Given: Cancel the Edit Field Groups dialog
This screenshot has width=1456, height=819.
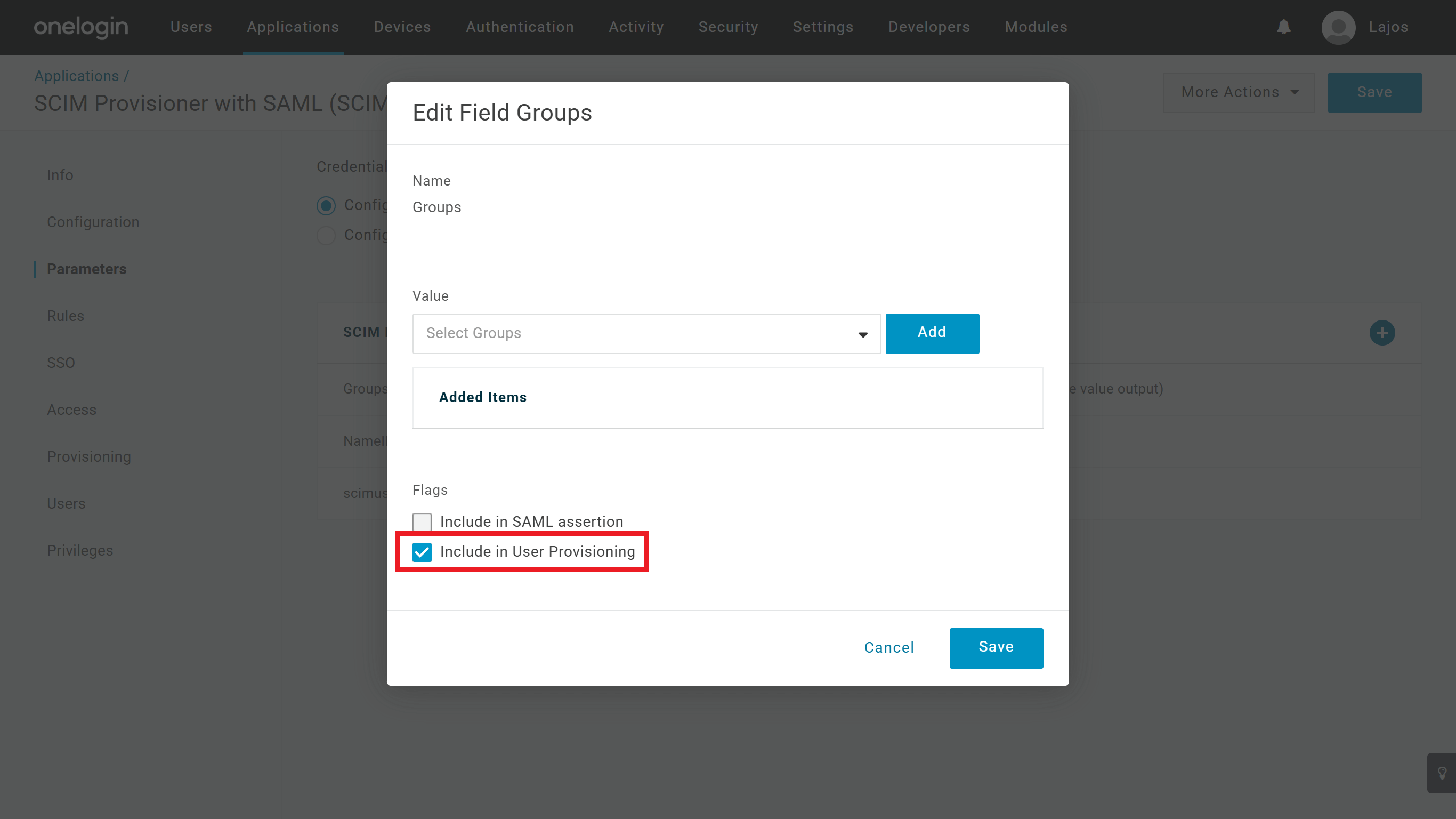Looking at the screenshot, I should click(888, 648).
